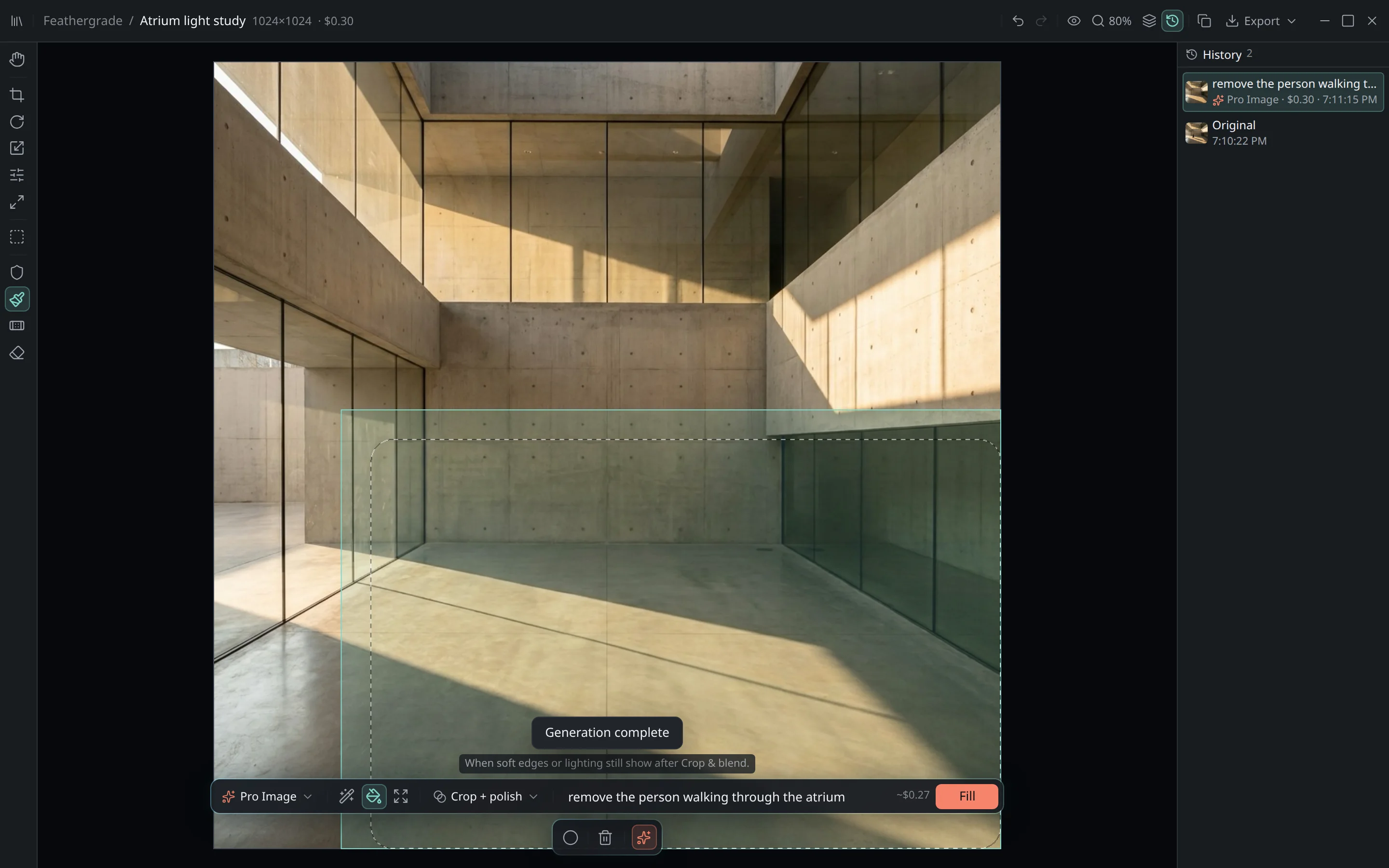
Task: Toggle the inpaint fill mode icon
Action: pyautogui.click(x=374, y=796)
